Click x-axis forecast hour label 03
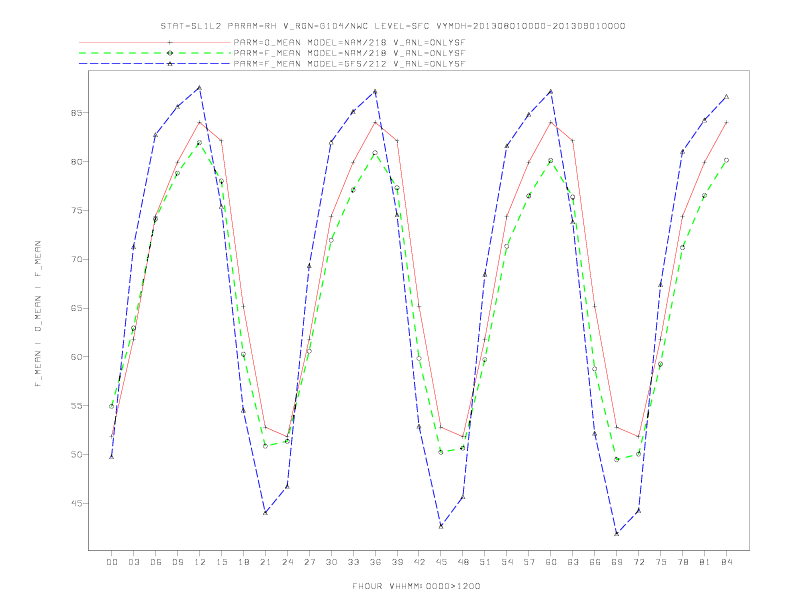 pos(134,562)
